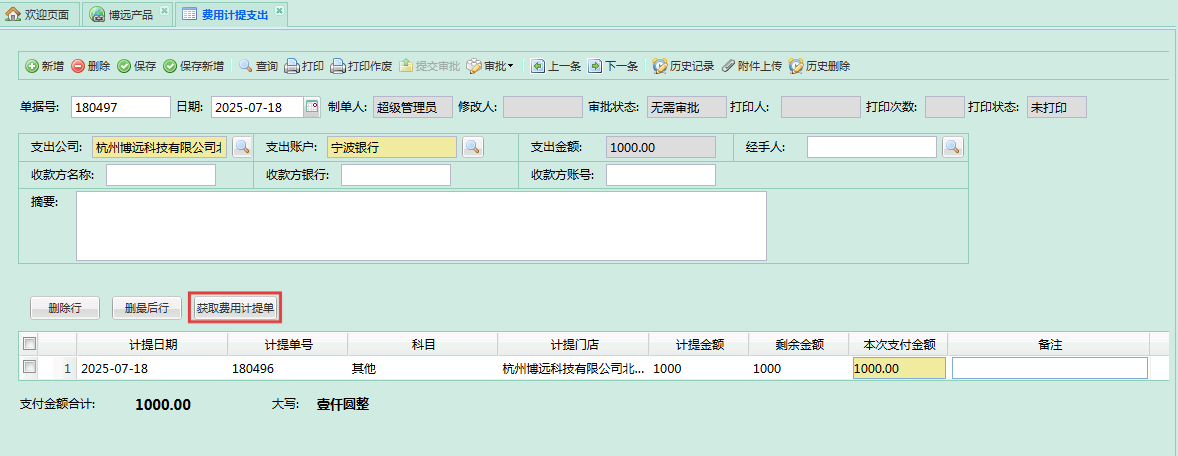The width and height of the screenshot is (1178, 456).
Task: Click the 计提单号 column header
Action: (x=288, y=344)
